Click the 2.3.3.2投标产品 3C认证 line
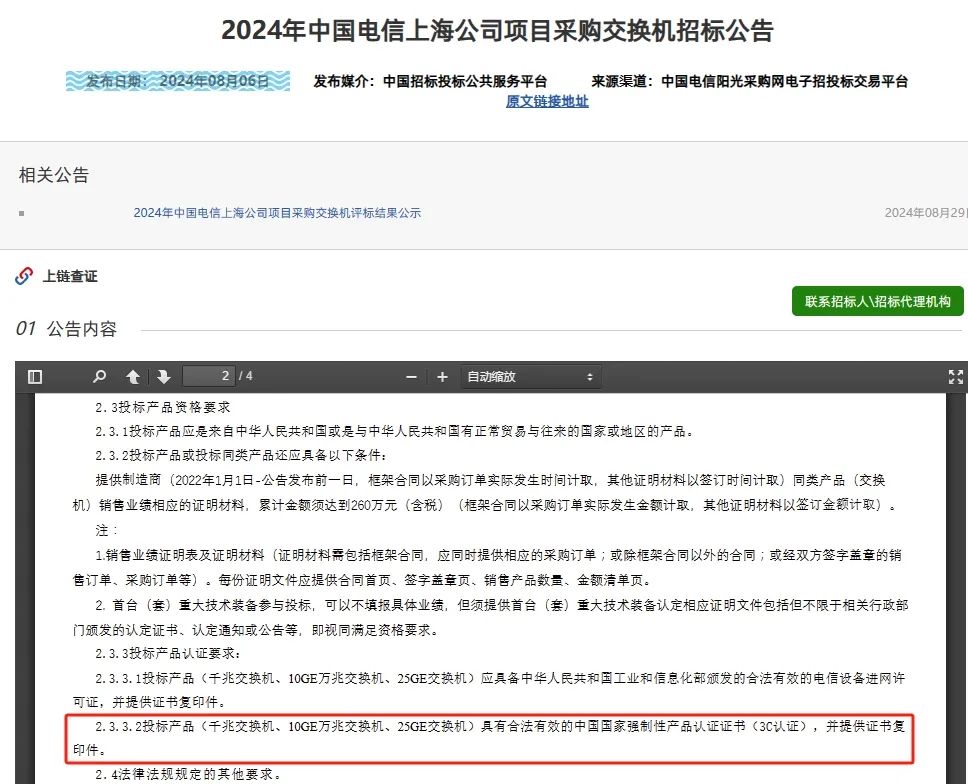 (x=489, y=738)
